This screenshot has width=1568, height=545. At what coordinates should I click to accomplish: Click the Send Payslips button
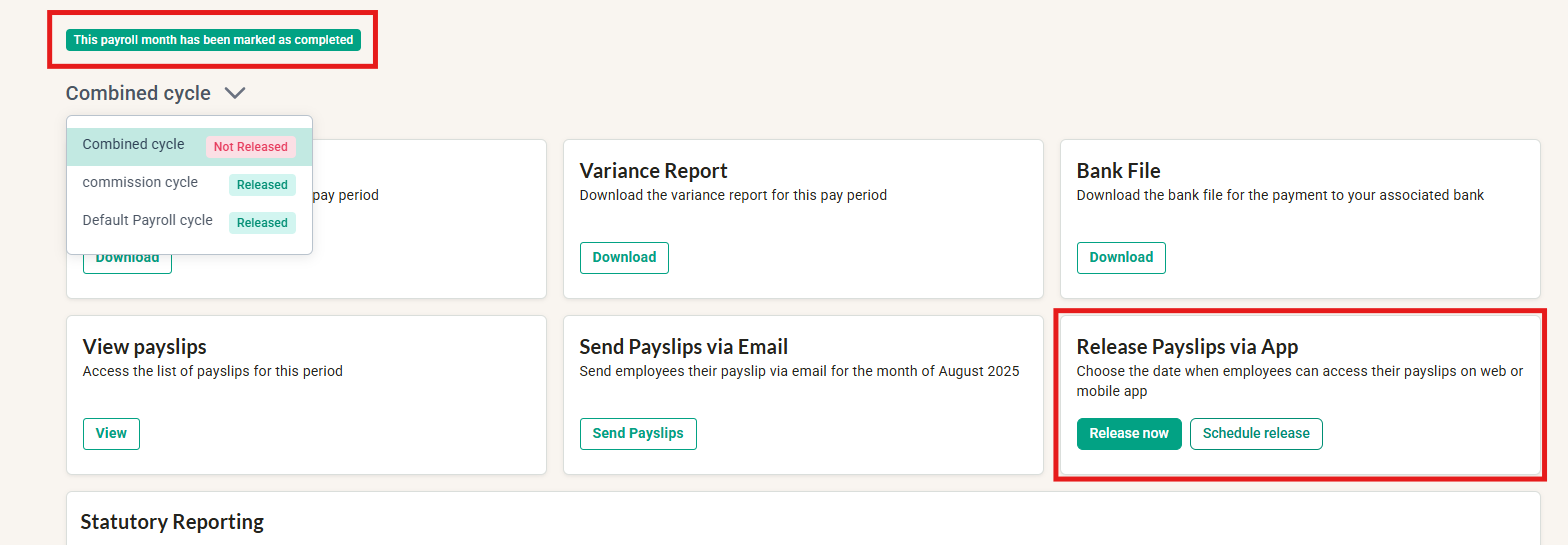(638, 433)
